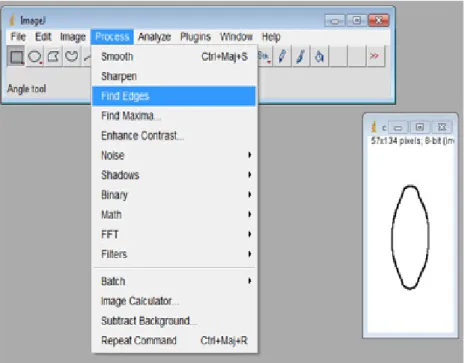Expand the Batch submenu
The image size is (465, 363).
(x=174, y=281)
